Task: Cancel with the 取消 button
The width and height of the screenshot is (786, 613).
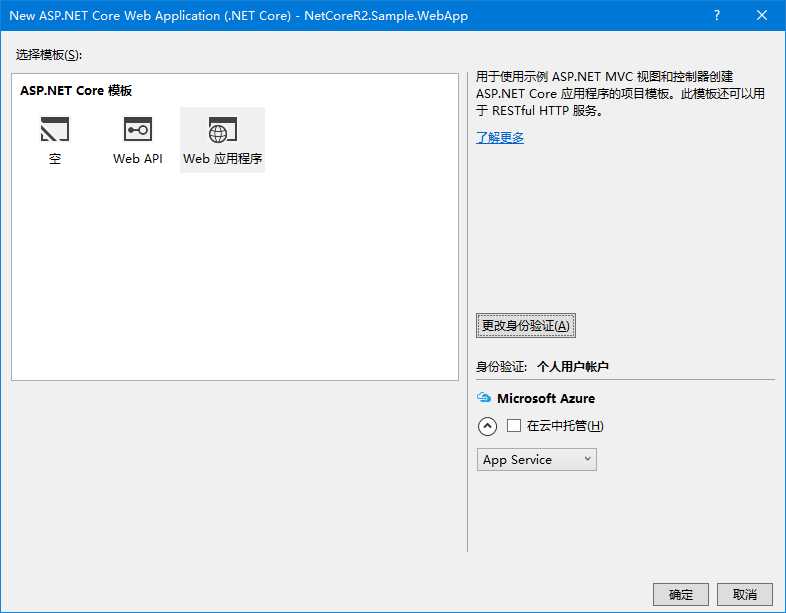Action: [x=744, y=594]
